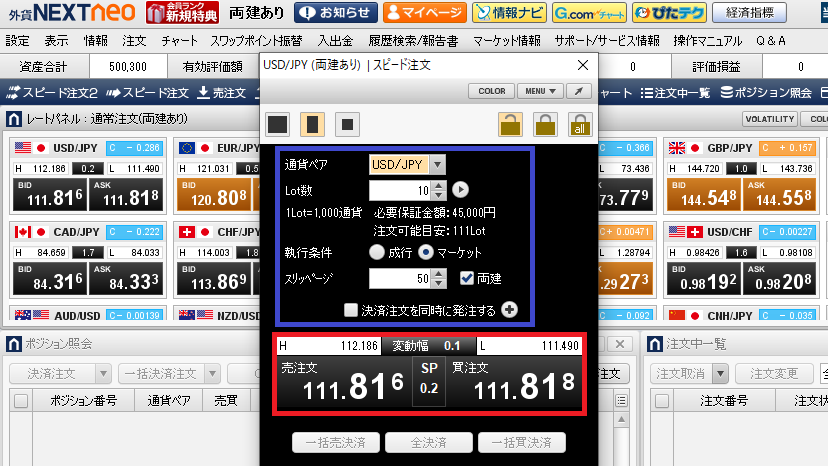Open the 入出金 menu item
The height and width of the screenshot is (466, 828).
[335, 41]
